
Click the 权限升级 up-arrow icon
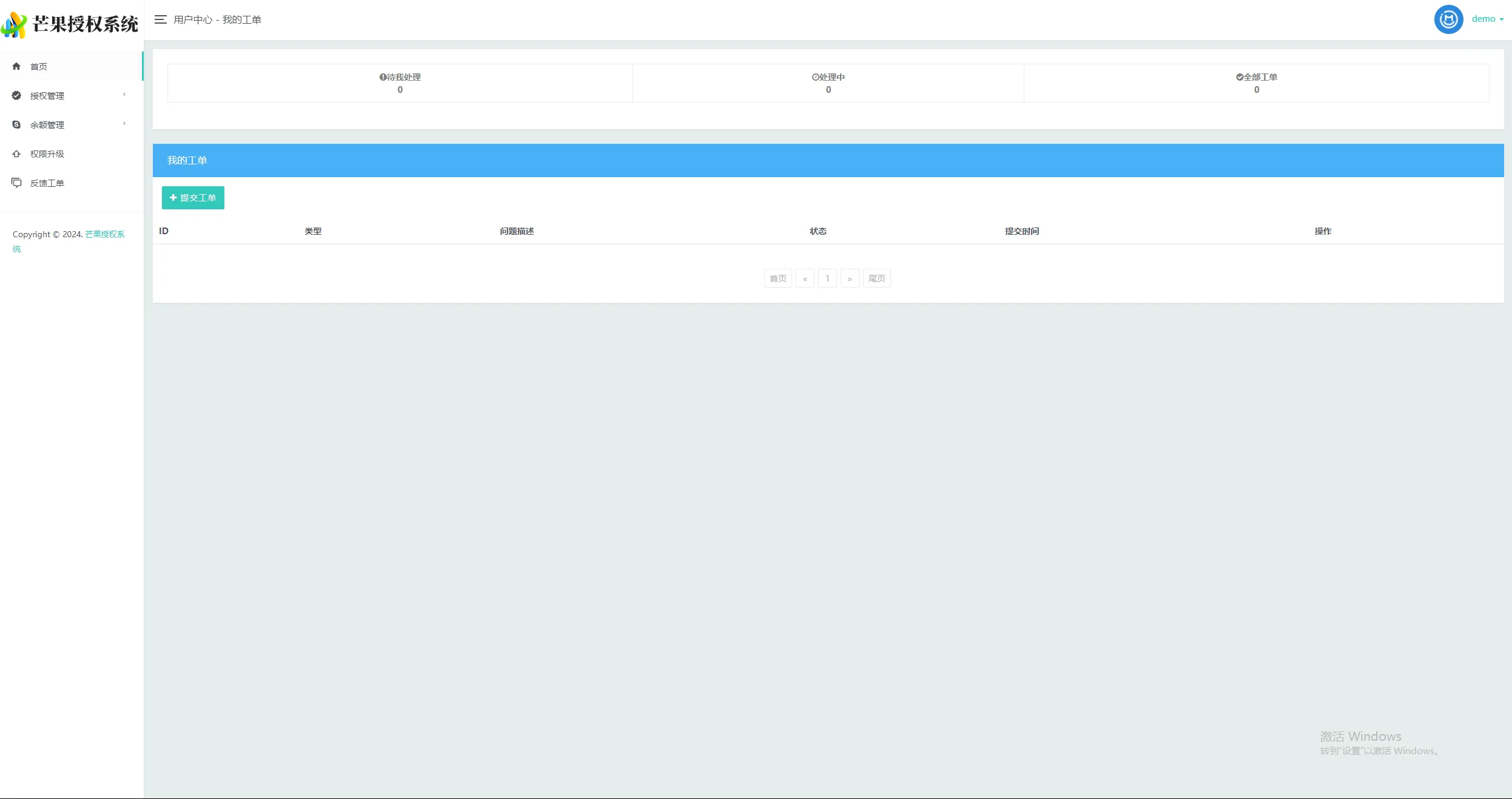[x=16, y=153]
